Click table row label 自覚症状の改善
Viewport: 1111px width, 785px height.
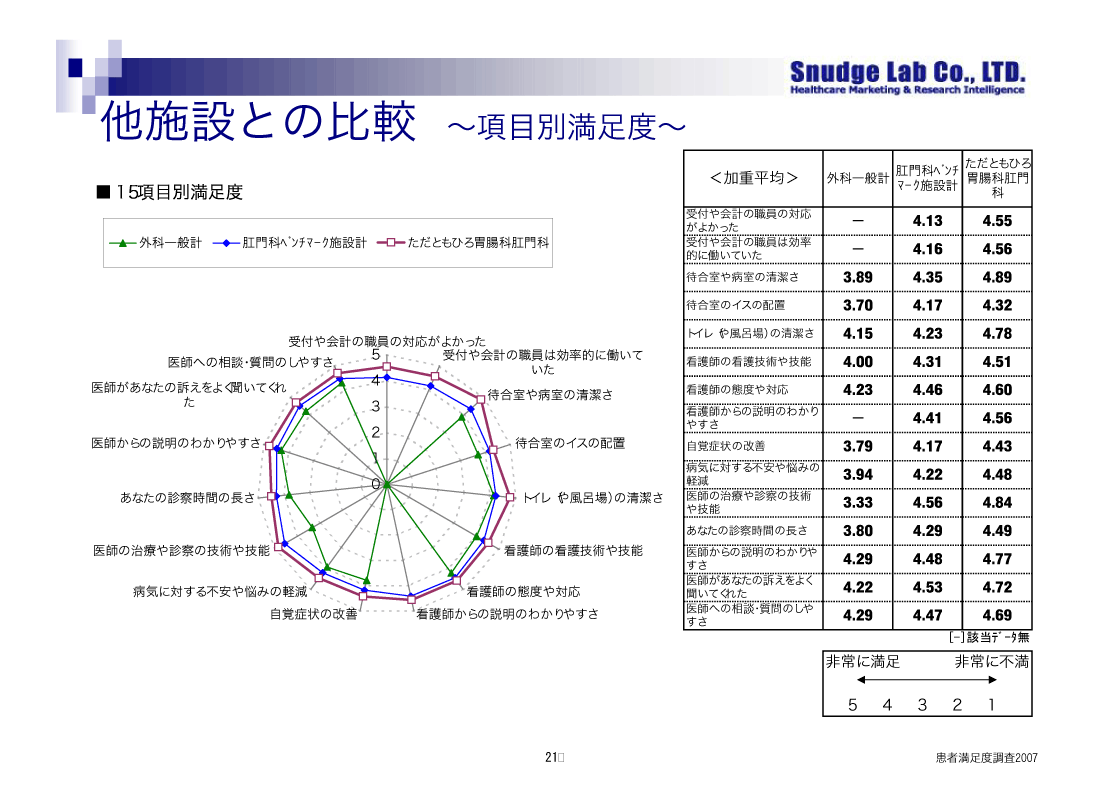[726, 446]
